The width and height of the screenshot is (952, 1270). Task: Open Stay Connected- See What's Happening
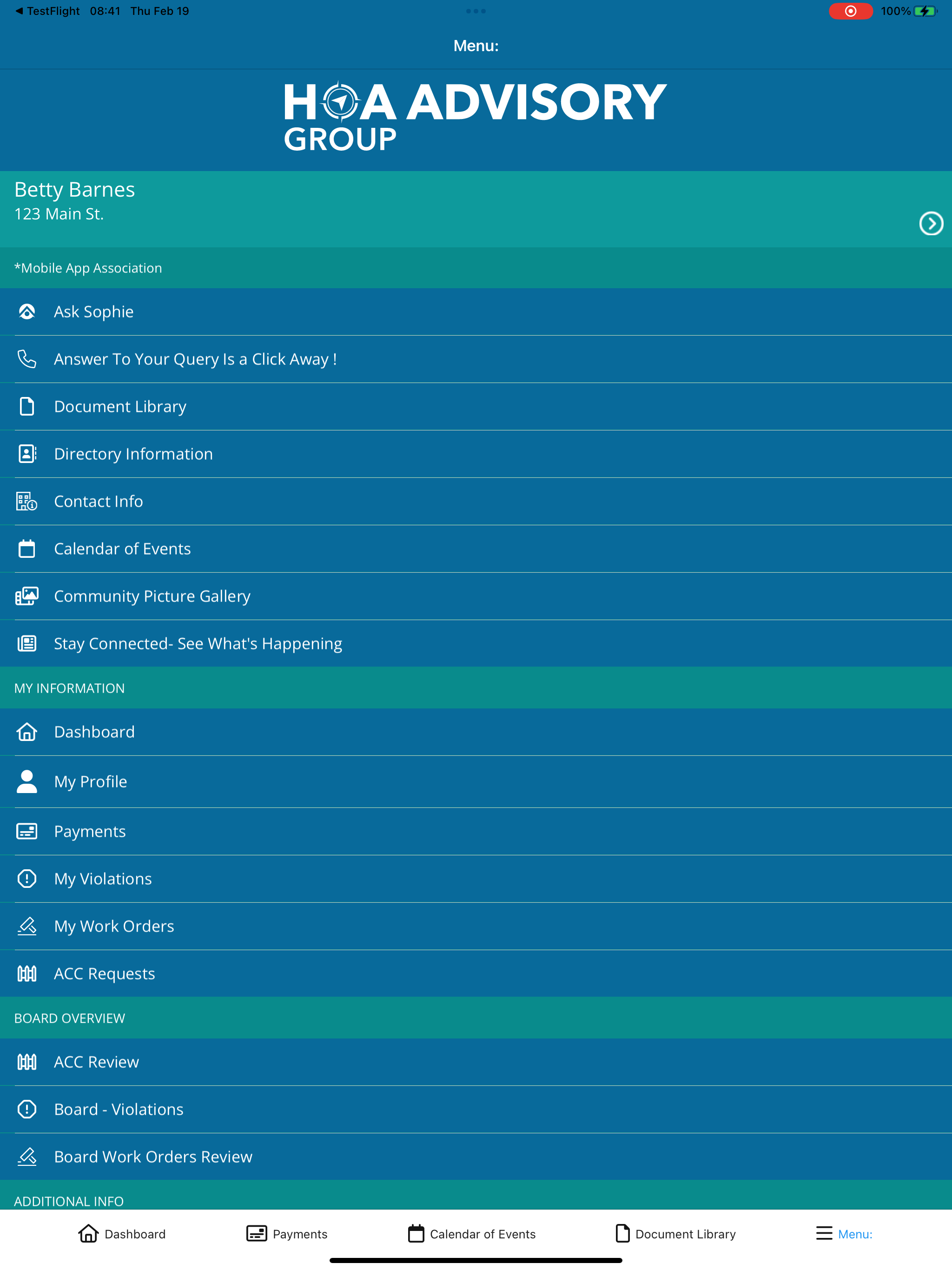[x=476, y=644]
